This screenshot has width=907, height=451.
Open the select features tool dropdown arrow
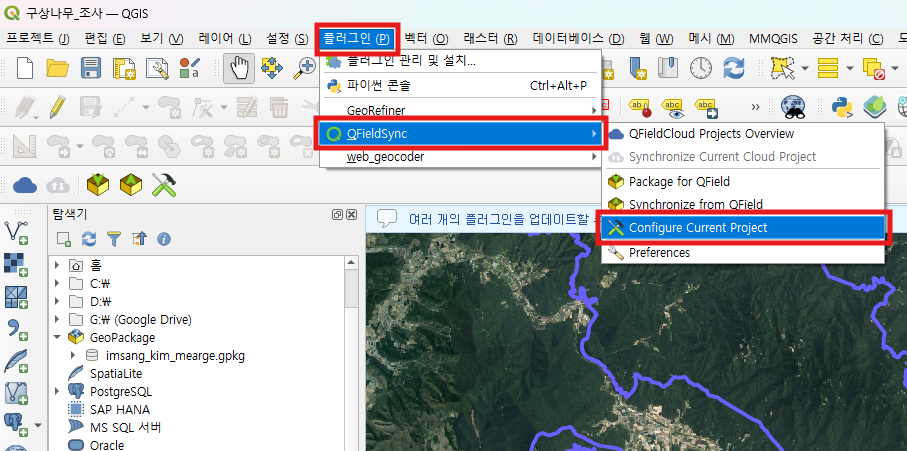(805, 68)
